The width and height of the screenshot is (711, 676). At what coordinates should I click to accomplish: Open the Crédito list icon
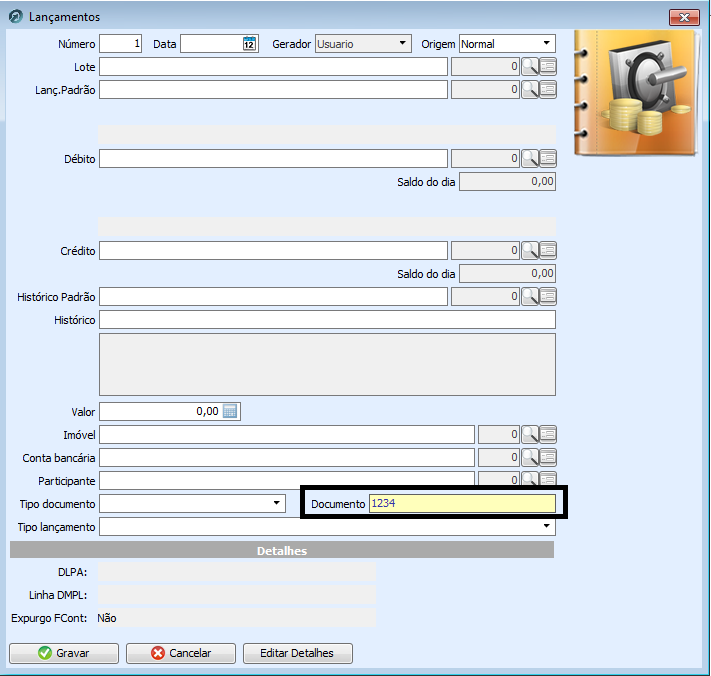pyautogui.click(x=548, y=250)
